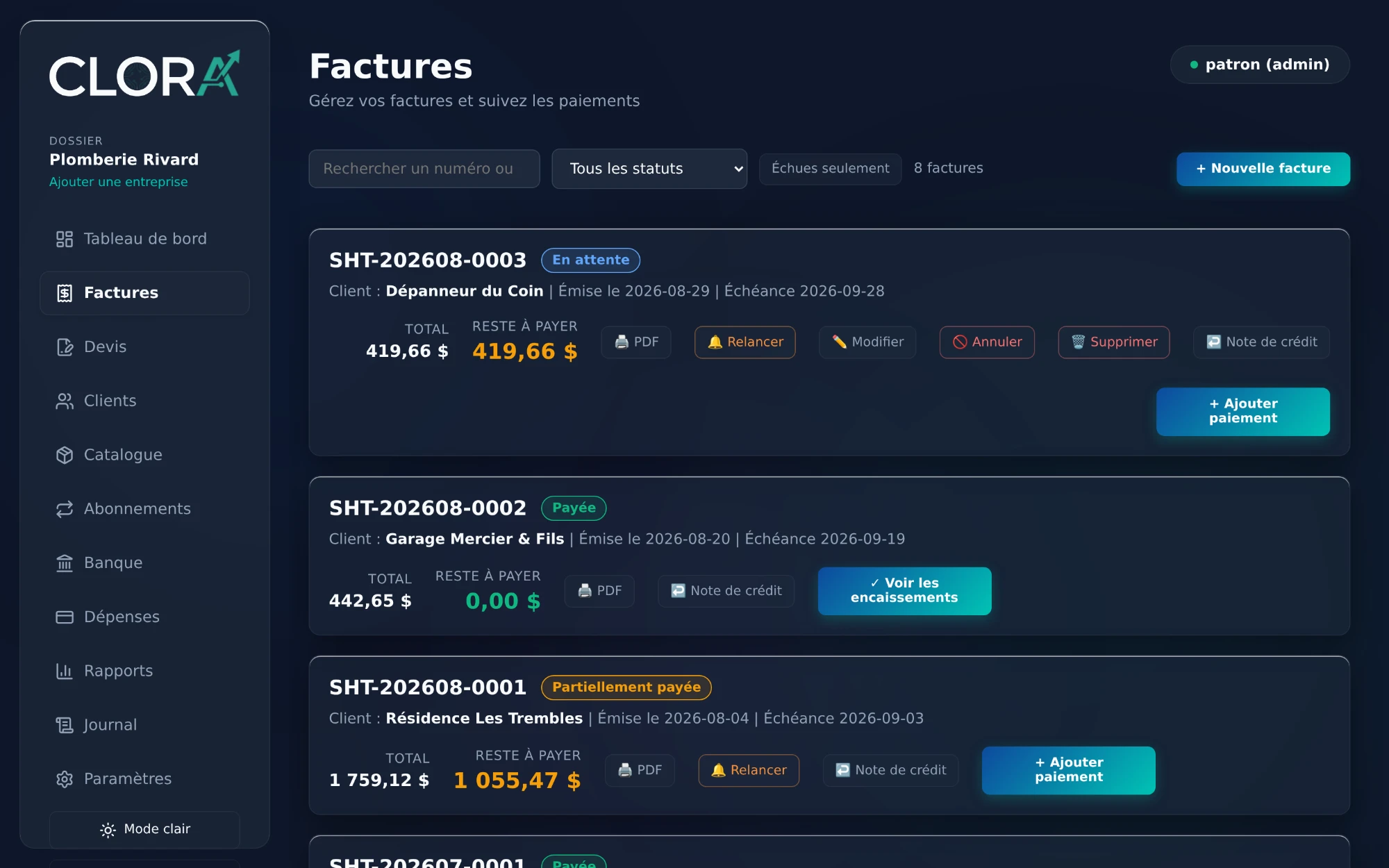1389x868 pixels.
Task: Create a Nouvelle facture
Action: point(1263,169)
